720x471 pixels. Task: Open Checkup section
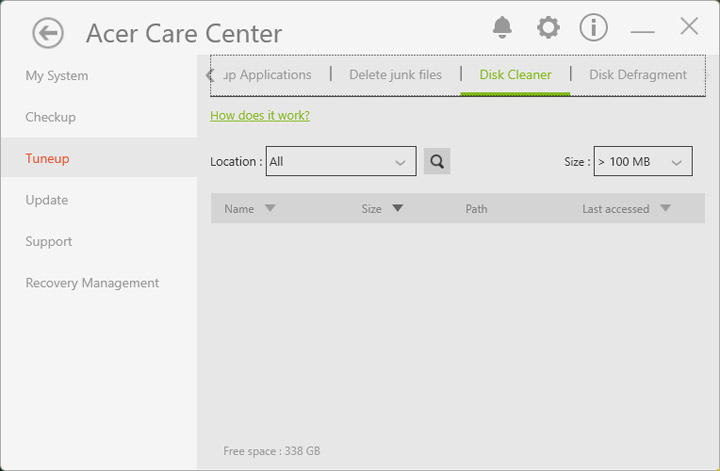tap(51, 117)
